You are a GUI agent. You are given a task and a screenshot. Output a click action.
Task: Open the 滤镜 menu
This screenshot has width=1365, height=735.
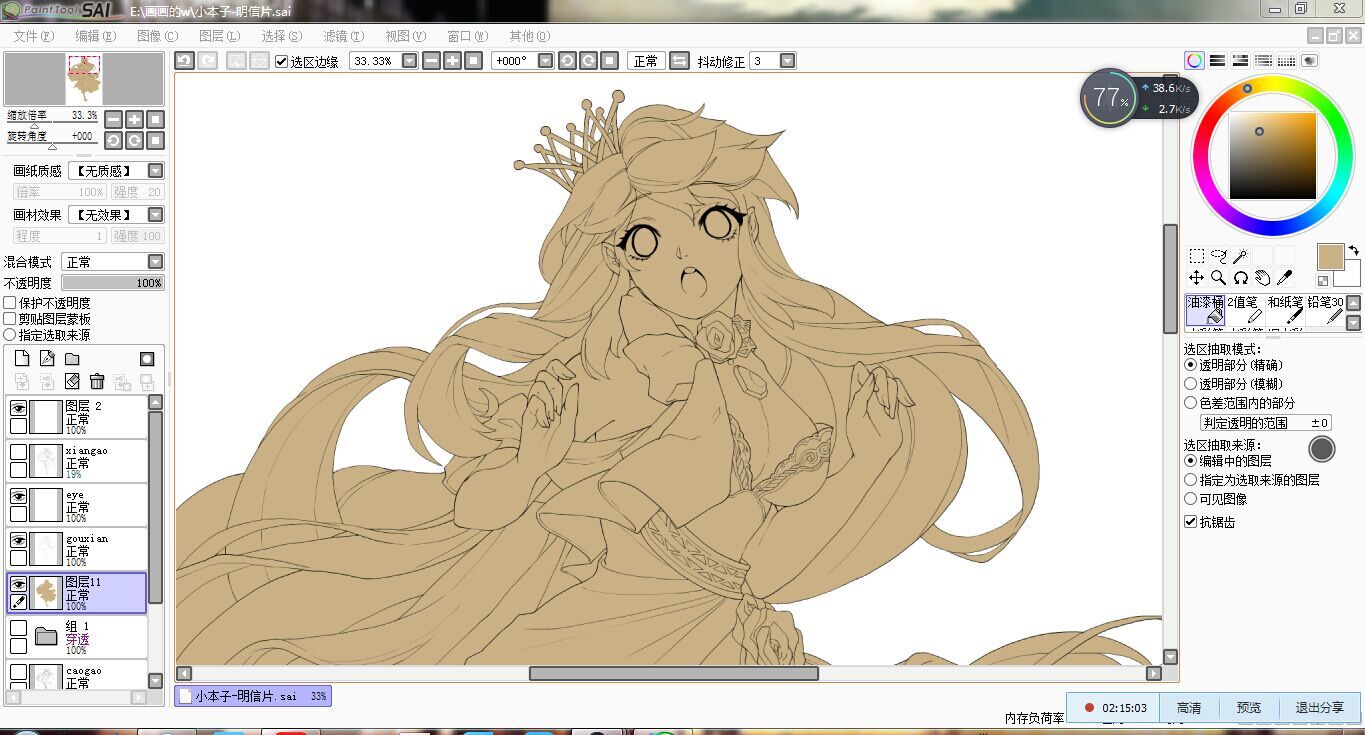click(344, 36)
